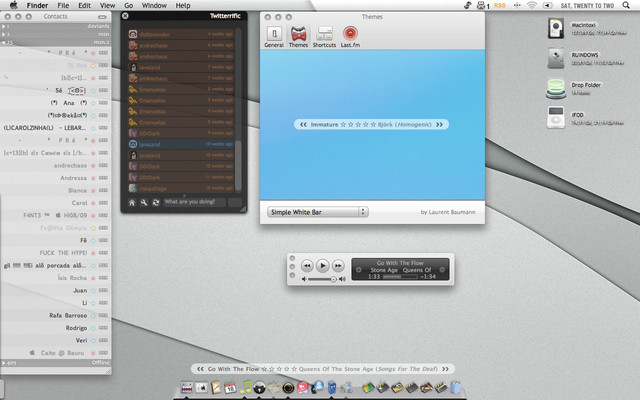The image size is (640, 400).
Task: Open the General preferences pane
Action: 273,37
